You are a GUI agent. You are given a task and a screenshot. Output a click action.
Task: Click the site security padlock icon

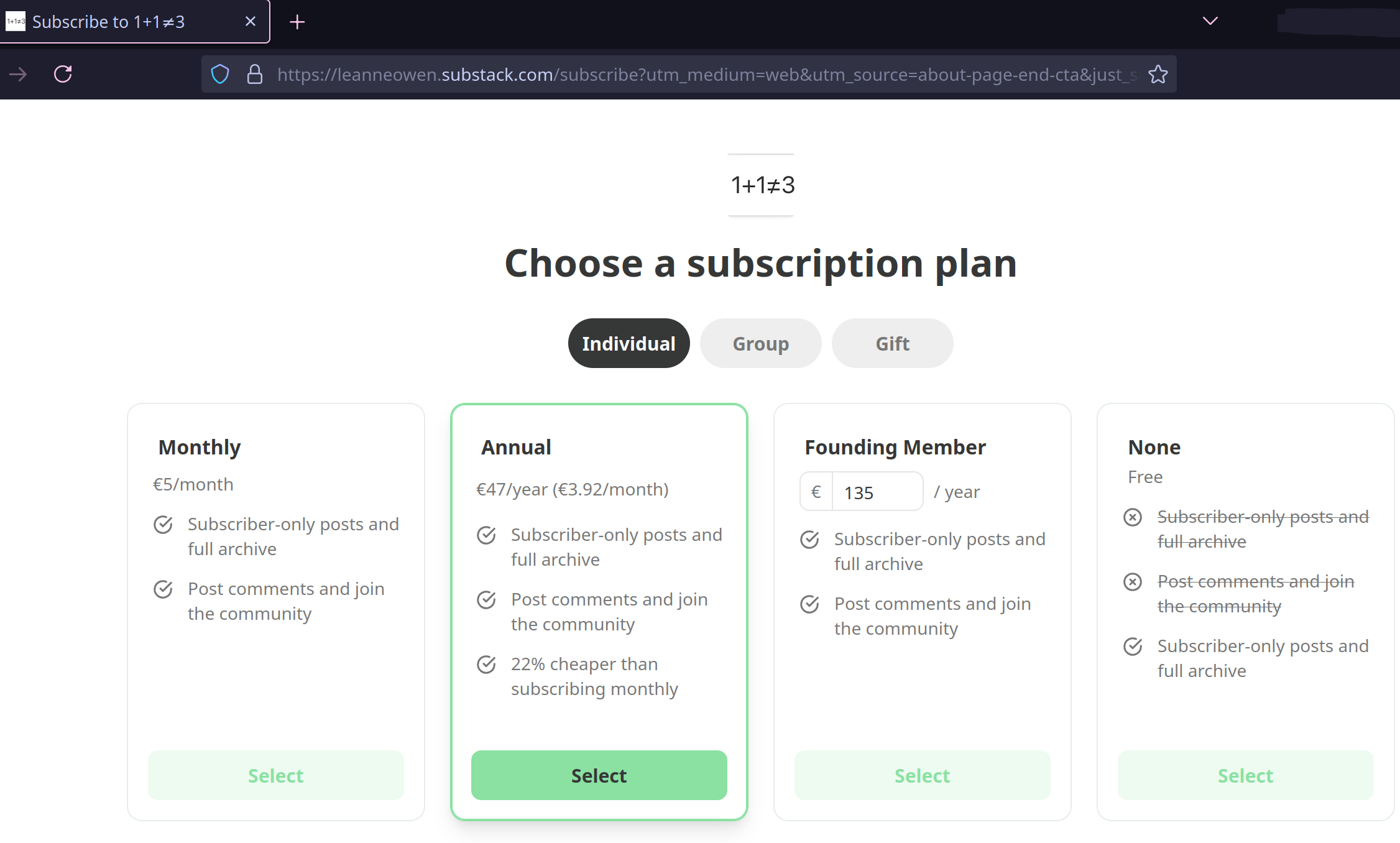pyautogui.click(x=255, y=75)
